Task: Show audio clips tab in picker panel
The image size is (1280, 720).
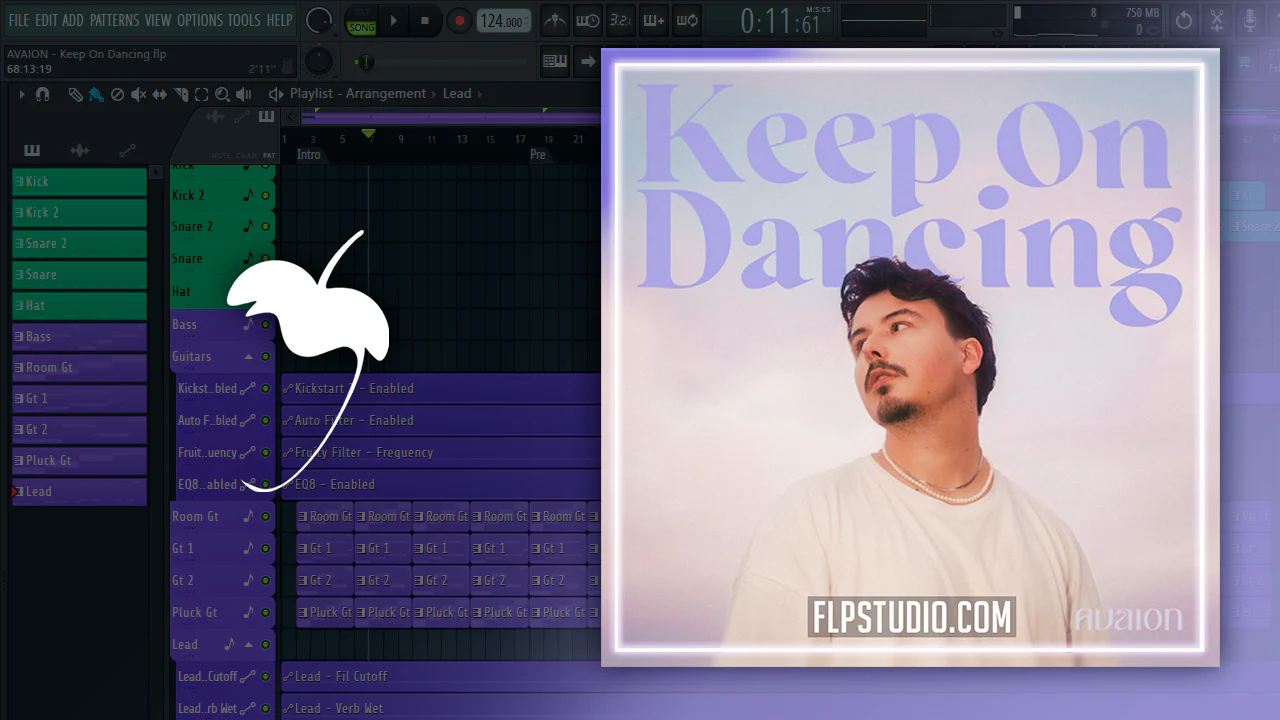Action: [79, 151]
